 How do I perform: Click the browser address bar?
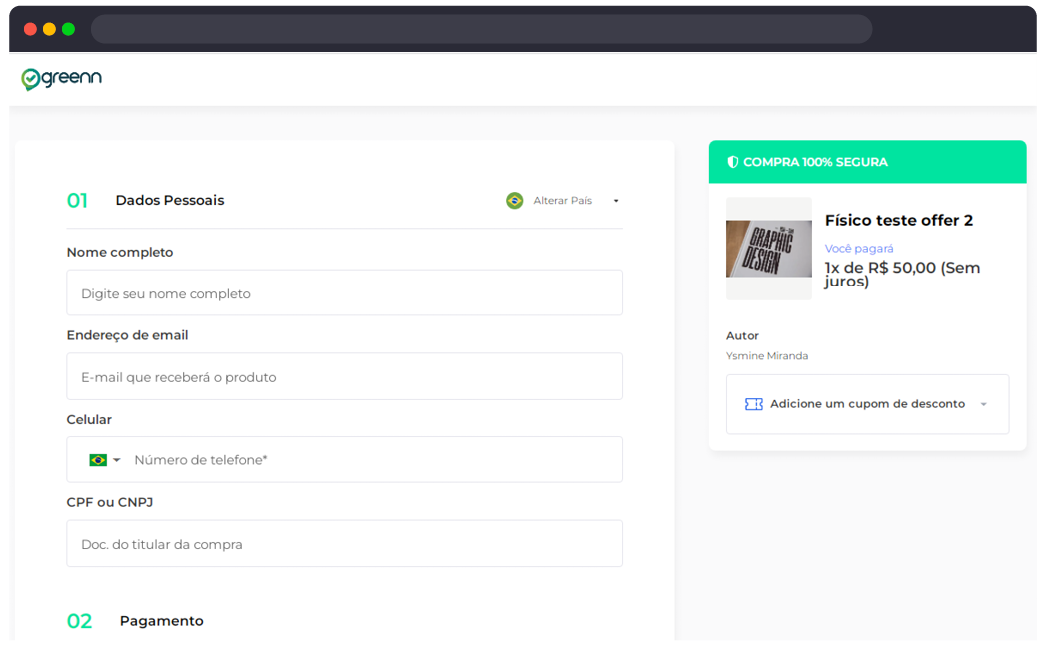coord(481,29)
